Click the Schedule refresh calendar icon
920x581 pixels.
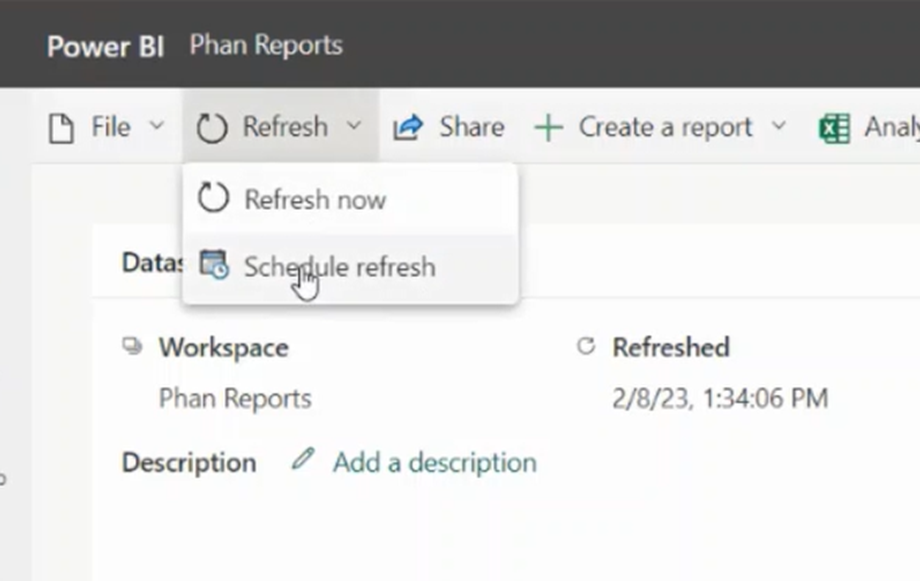click(x=214, y=265)
